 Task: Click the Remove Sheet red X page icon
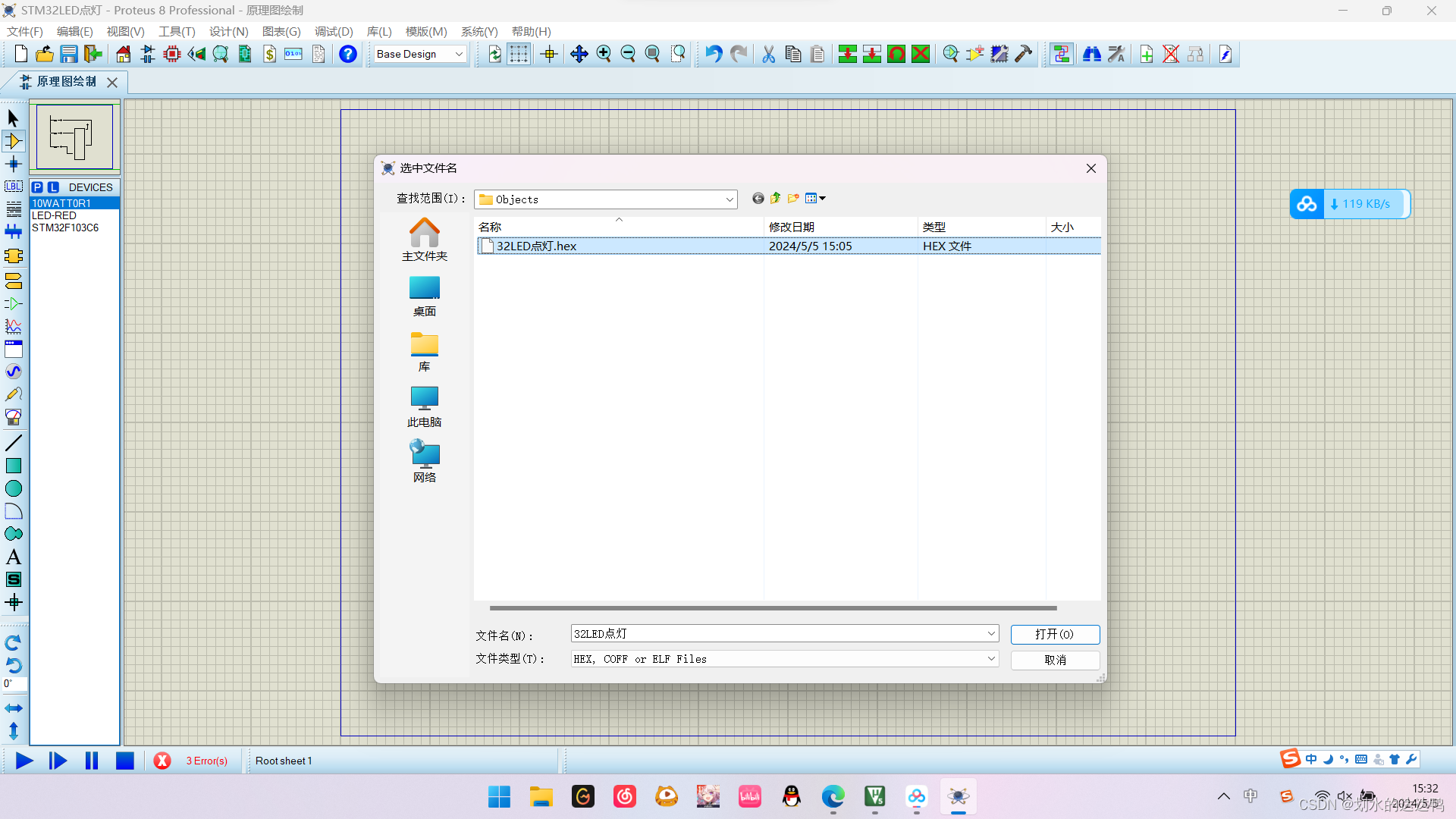[x=1171, y=54]
